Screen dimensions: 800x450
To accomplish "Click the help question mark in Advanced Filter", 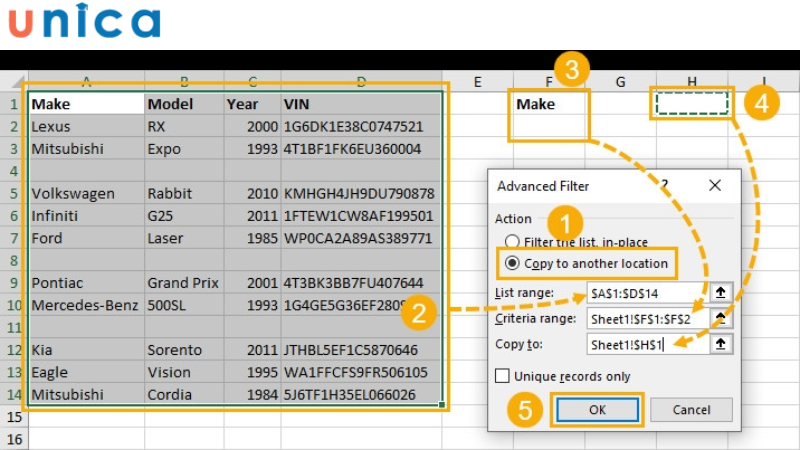I will click(662, 185).
